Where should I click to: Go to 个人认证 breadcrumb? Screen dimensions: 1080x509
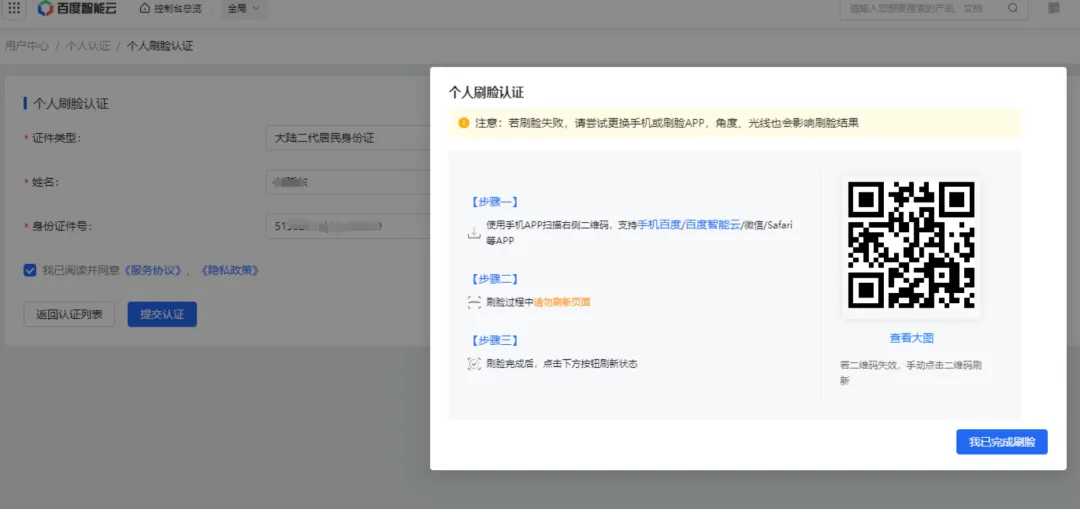click(87, 46)
